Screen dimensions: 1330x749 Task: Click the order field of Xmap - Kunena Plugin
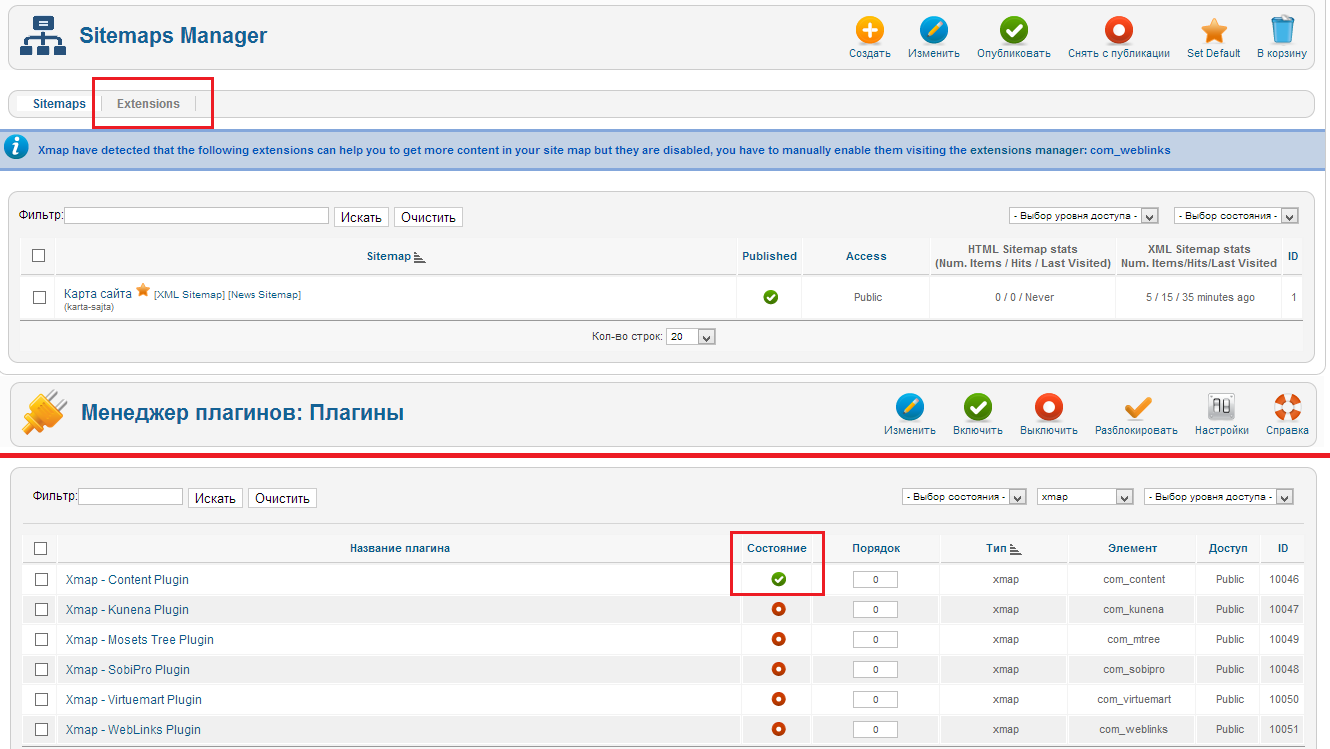click(875, 610)
